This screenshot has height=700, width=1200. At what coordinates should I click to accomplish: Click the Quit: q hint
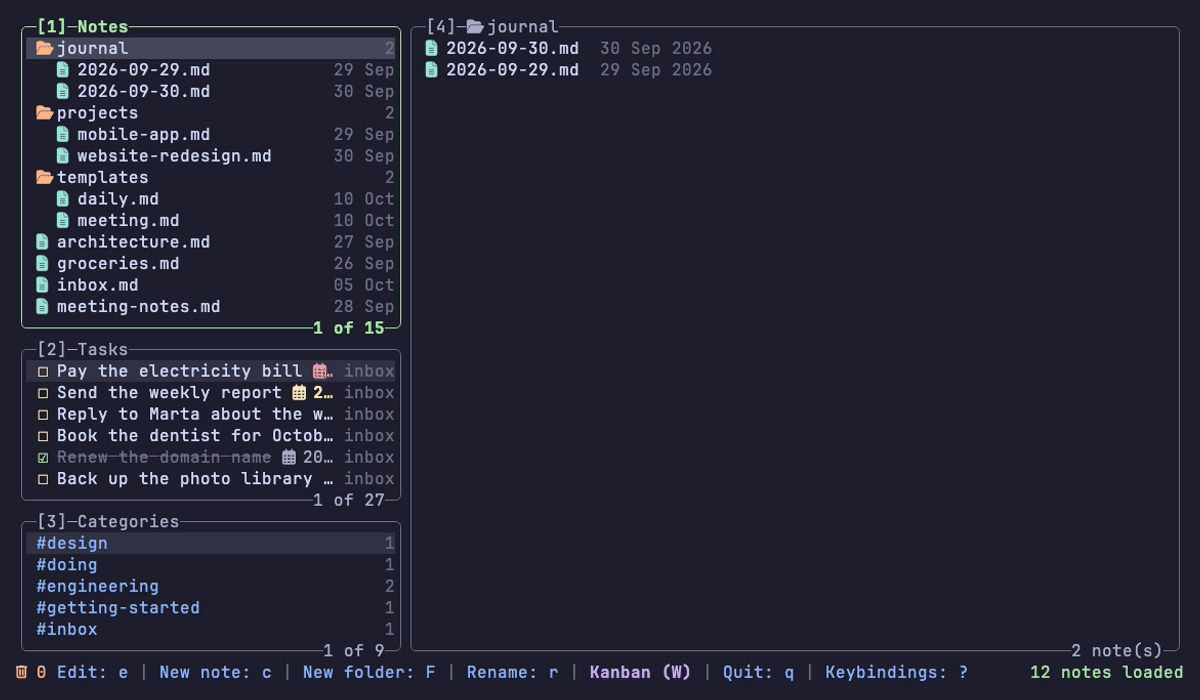(x=759, y=672)
